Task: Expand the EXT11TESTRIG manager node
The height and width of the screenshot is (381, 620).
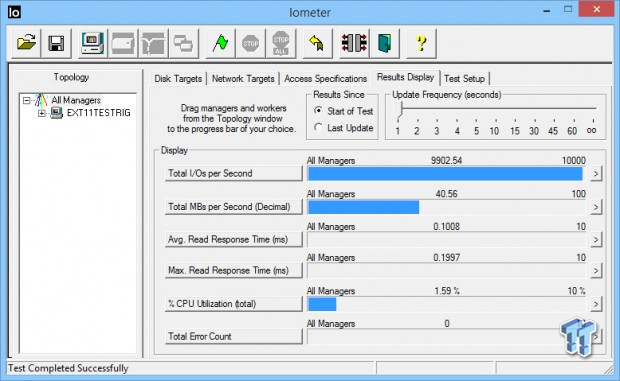Action: (x=42, y=113)
